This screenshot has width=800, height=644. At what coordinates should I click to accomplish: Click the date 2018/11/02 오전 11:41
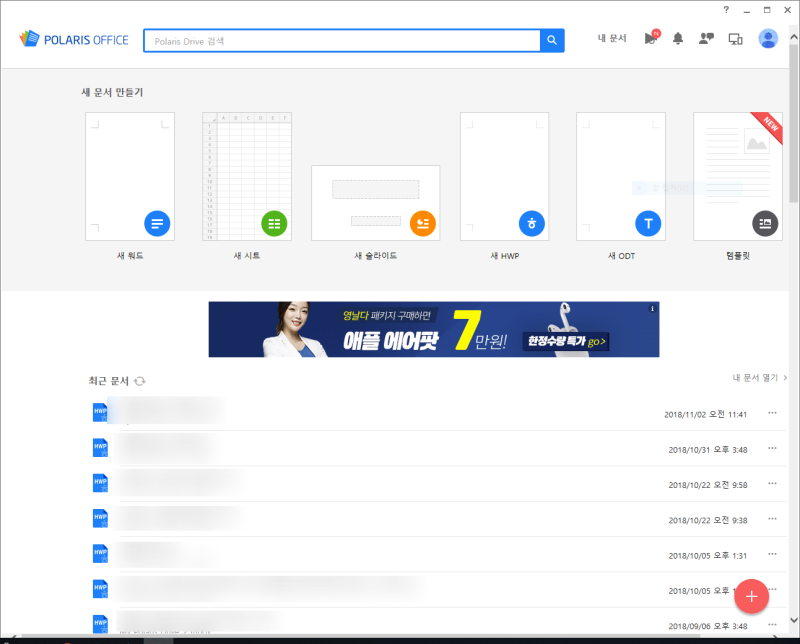[705, 414]
